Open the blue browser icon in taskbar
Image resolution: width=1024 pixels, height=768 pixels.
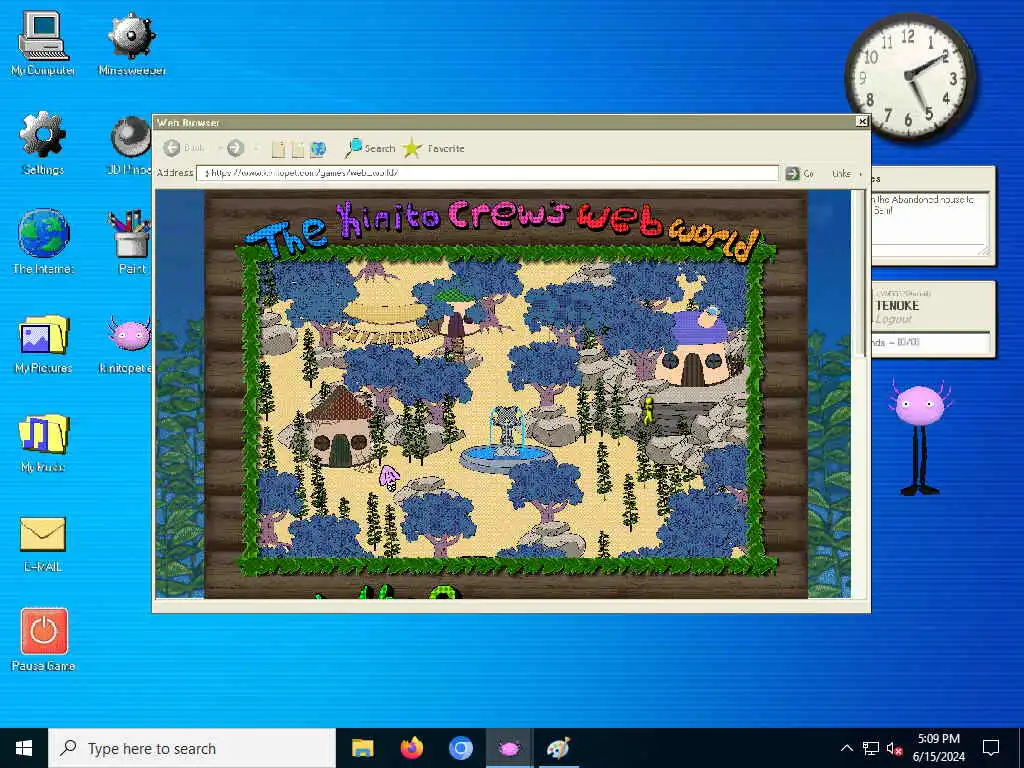click(x=460, y=748)
